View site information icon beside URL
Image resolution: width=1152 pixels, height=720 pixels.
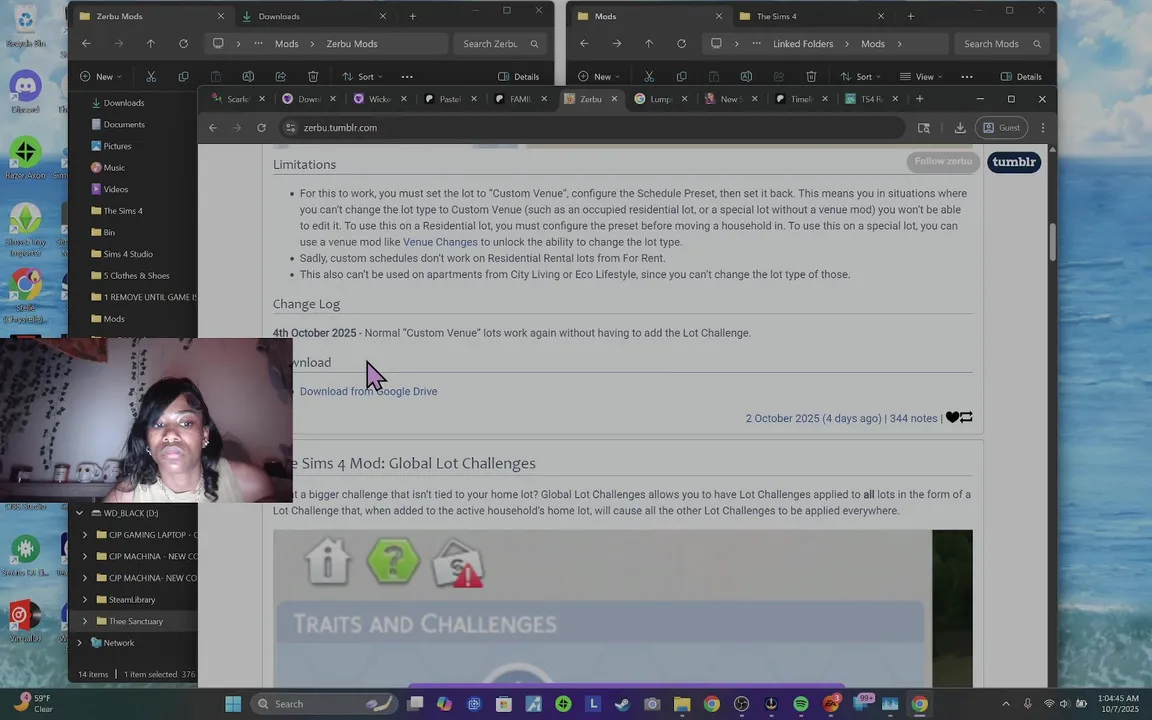click(291, 128)
